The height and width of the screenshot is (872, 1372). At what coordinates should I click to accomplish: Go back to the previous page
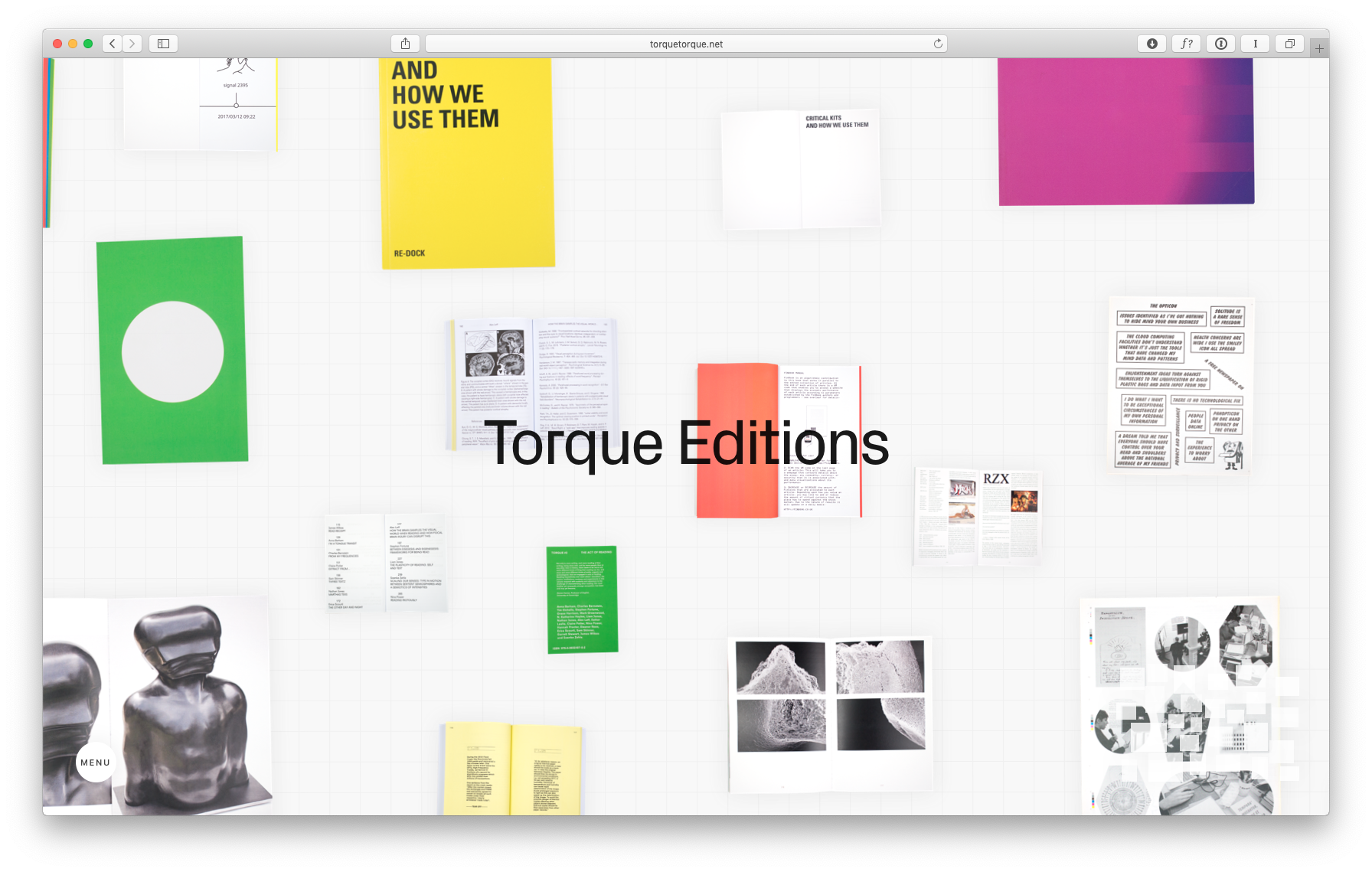coord(113,44)
